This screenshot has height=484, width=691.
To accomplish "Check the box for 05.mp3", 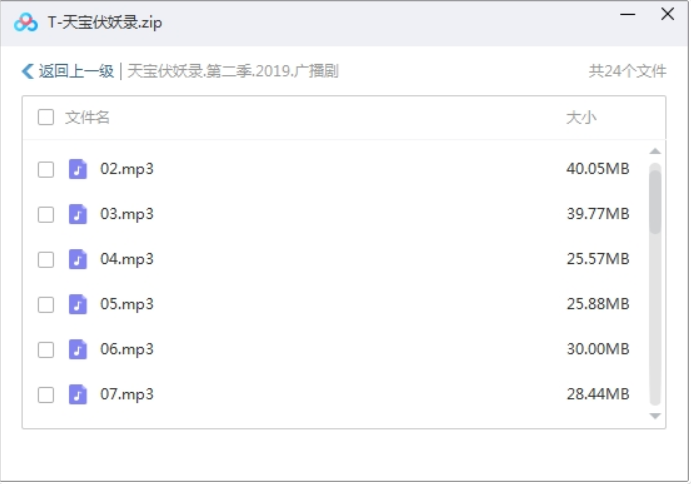I will coord(46,305).
